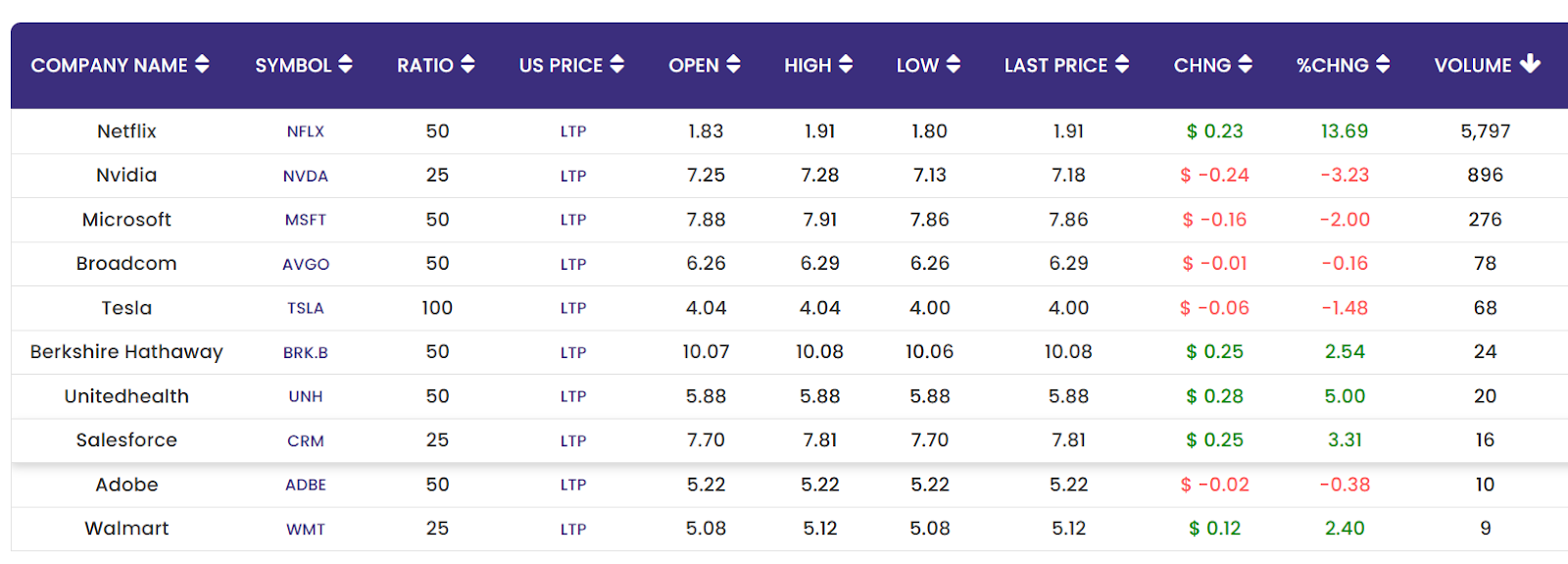This screenshot has width=1568, height=564.
Task: Click LTP in the Tesla row
Action: pos(573,309)
